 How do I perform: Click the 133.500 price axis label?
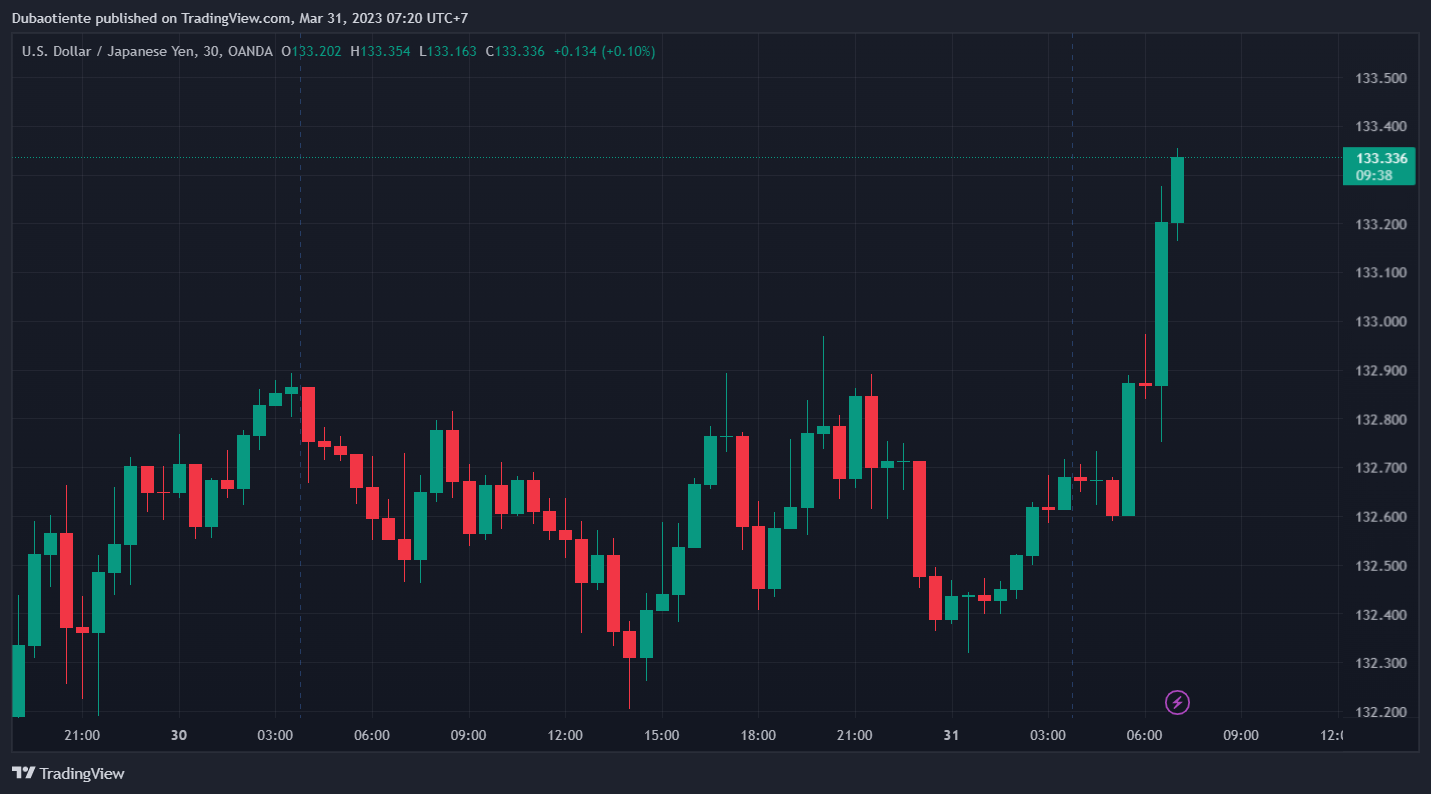tap(1381, 78)
